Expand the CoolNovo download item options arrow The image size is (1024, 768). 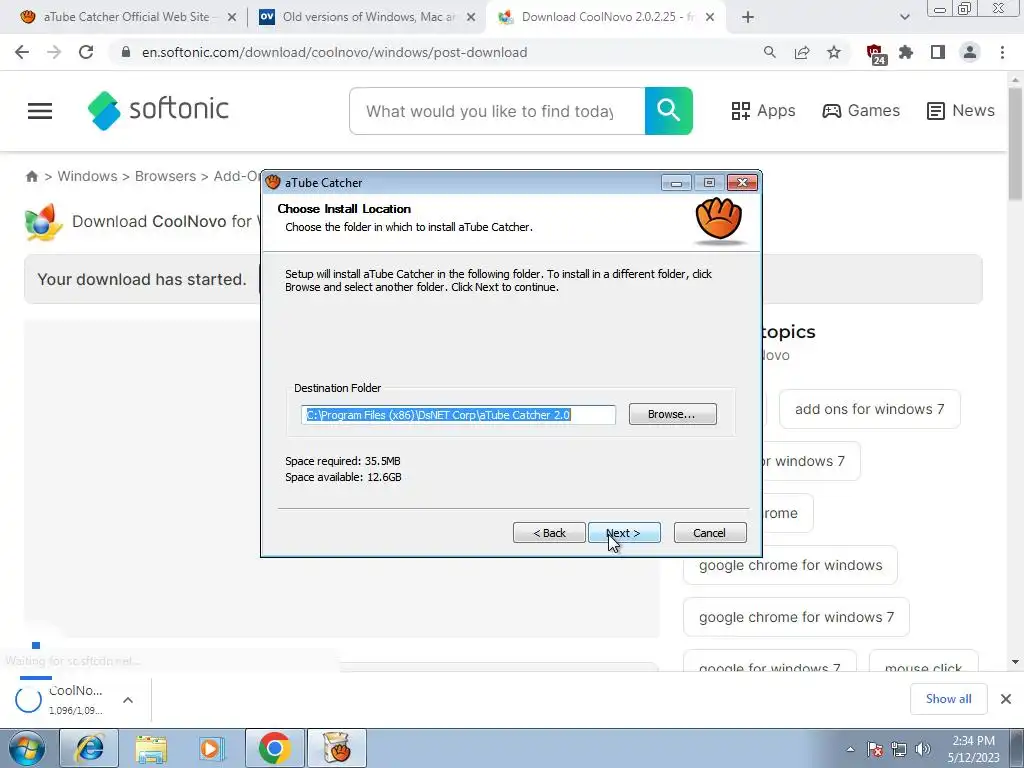[128, 700]
